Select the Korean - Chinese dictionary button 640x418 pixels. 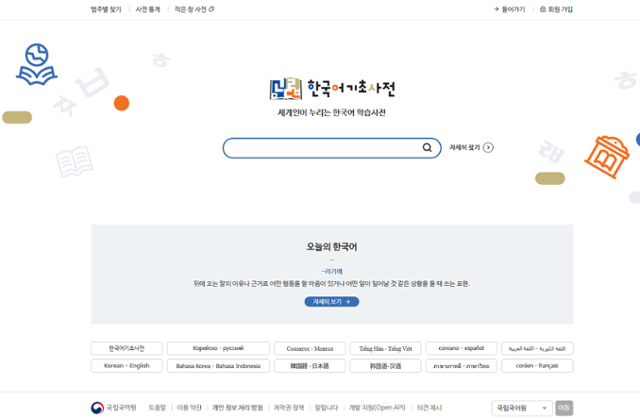point(385,366)
